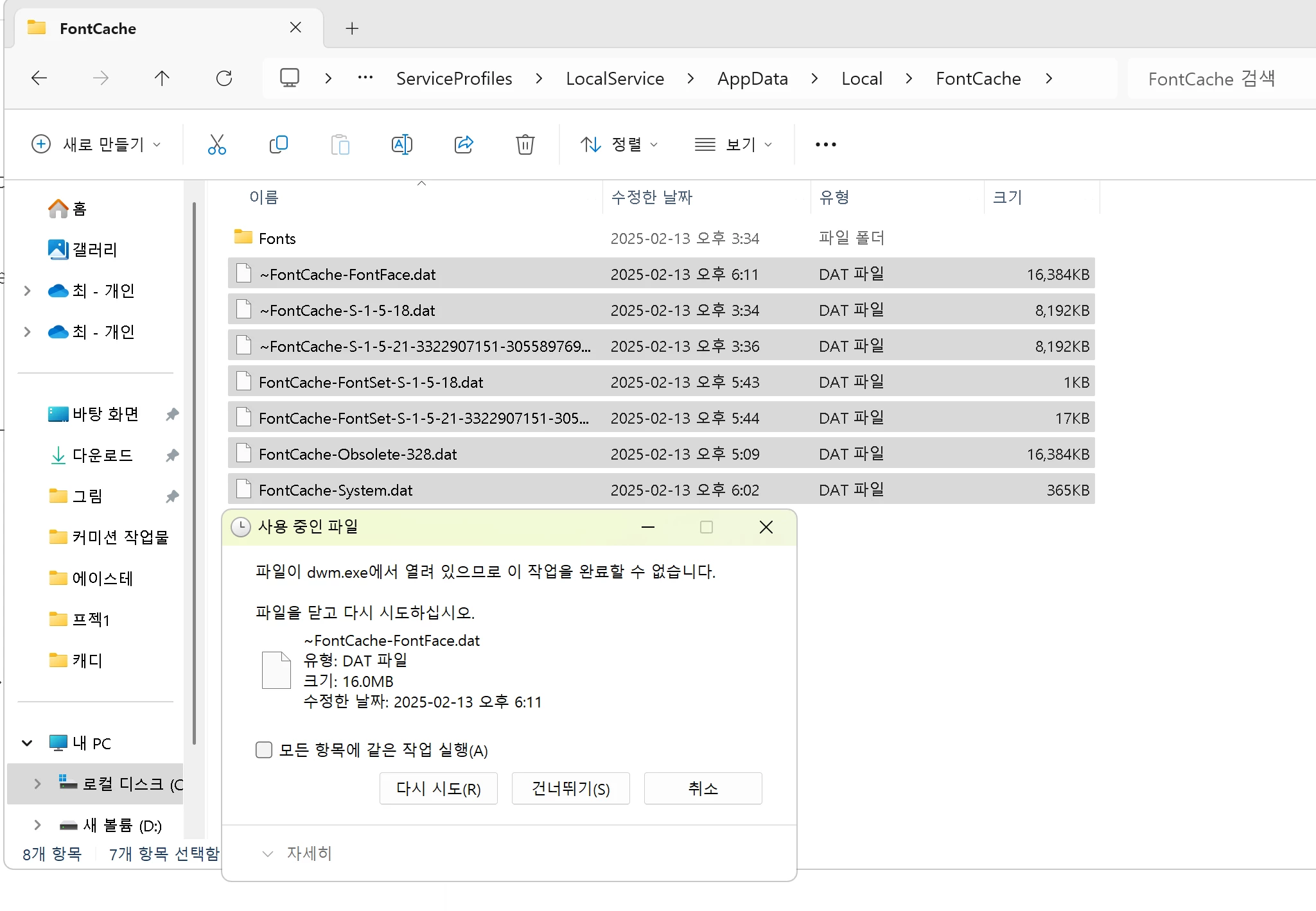Click the Refresh icon in navigation bar

coord(224,78)
